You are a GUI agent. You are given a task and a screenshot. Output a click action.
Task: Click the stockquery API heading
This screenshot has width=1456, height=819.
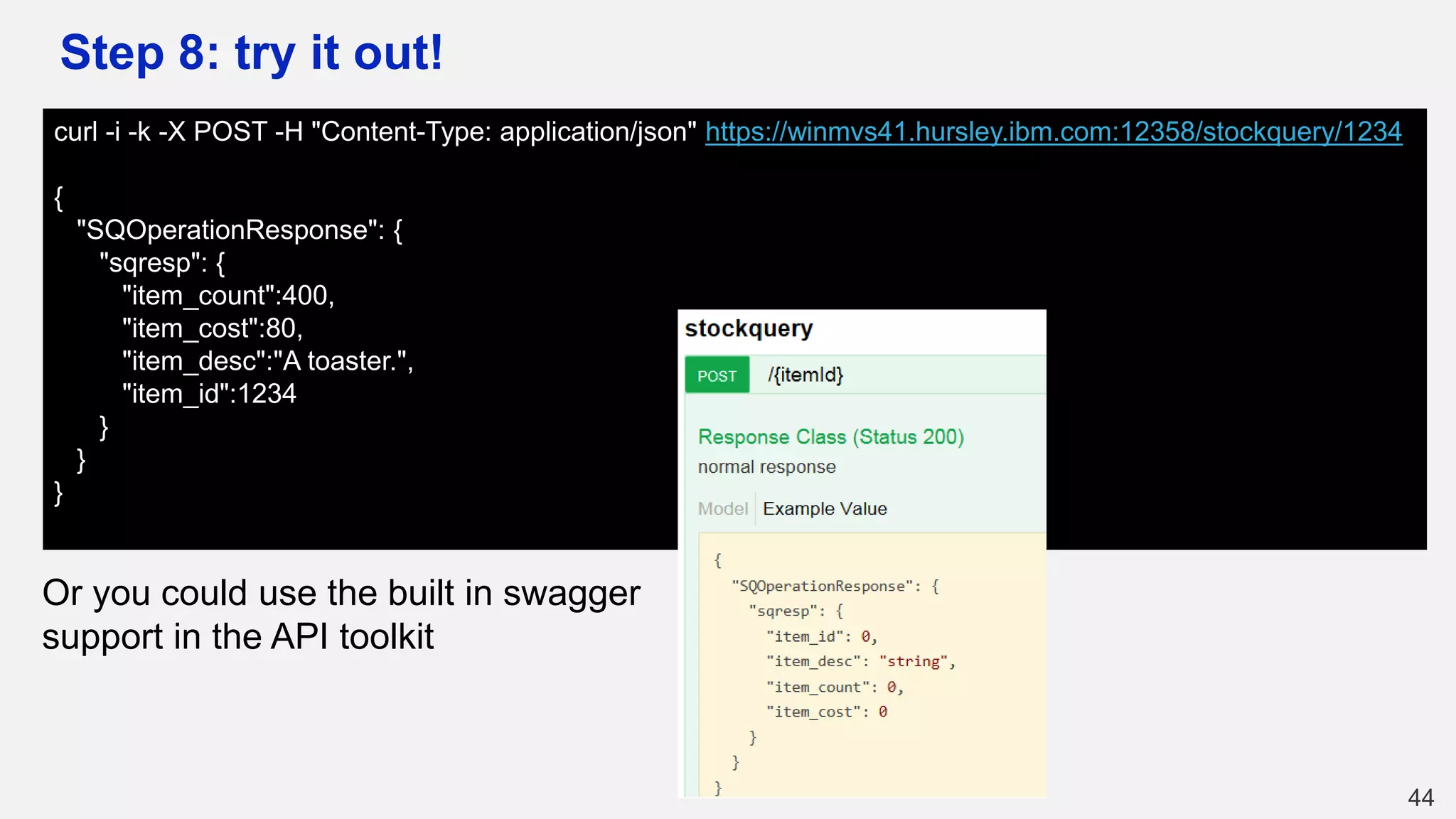pyautogui.click(x=749, y=329)
